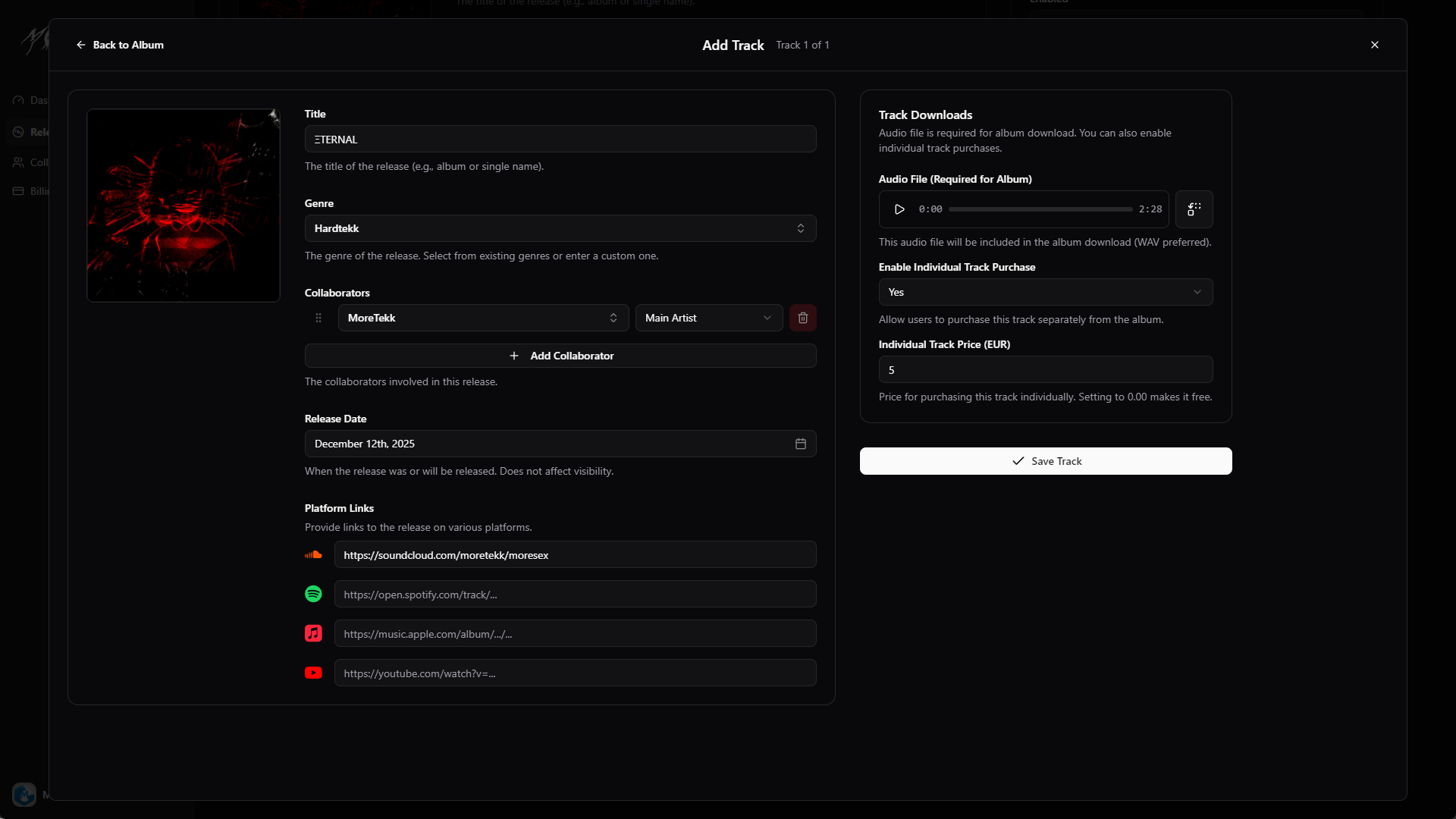
Task: Open the Genre dropdown showing Hardtekk
Action: pyautogui.click(x=560, y=227)
